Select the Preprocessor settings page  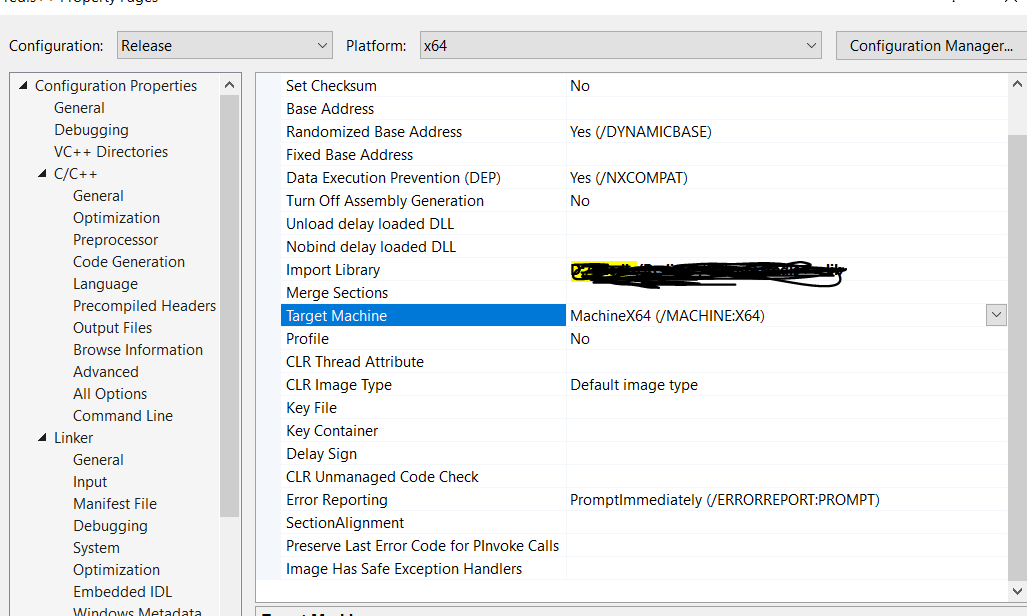coord(114,239)
